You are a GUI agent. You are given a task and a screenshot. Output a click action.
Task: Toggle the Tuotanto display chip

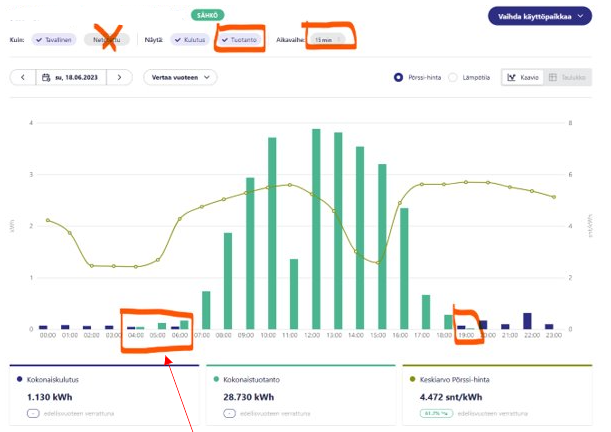click(x=239, y=40)
